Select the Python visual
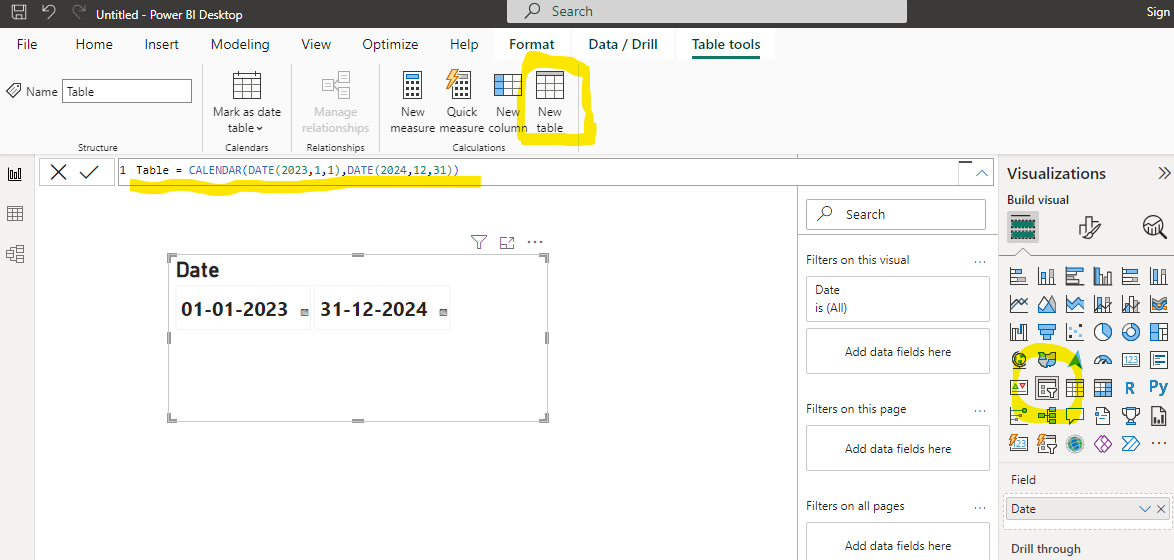1174x560 pixels. 1158,387
